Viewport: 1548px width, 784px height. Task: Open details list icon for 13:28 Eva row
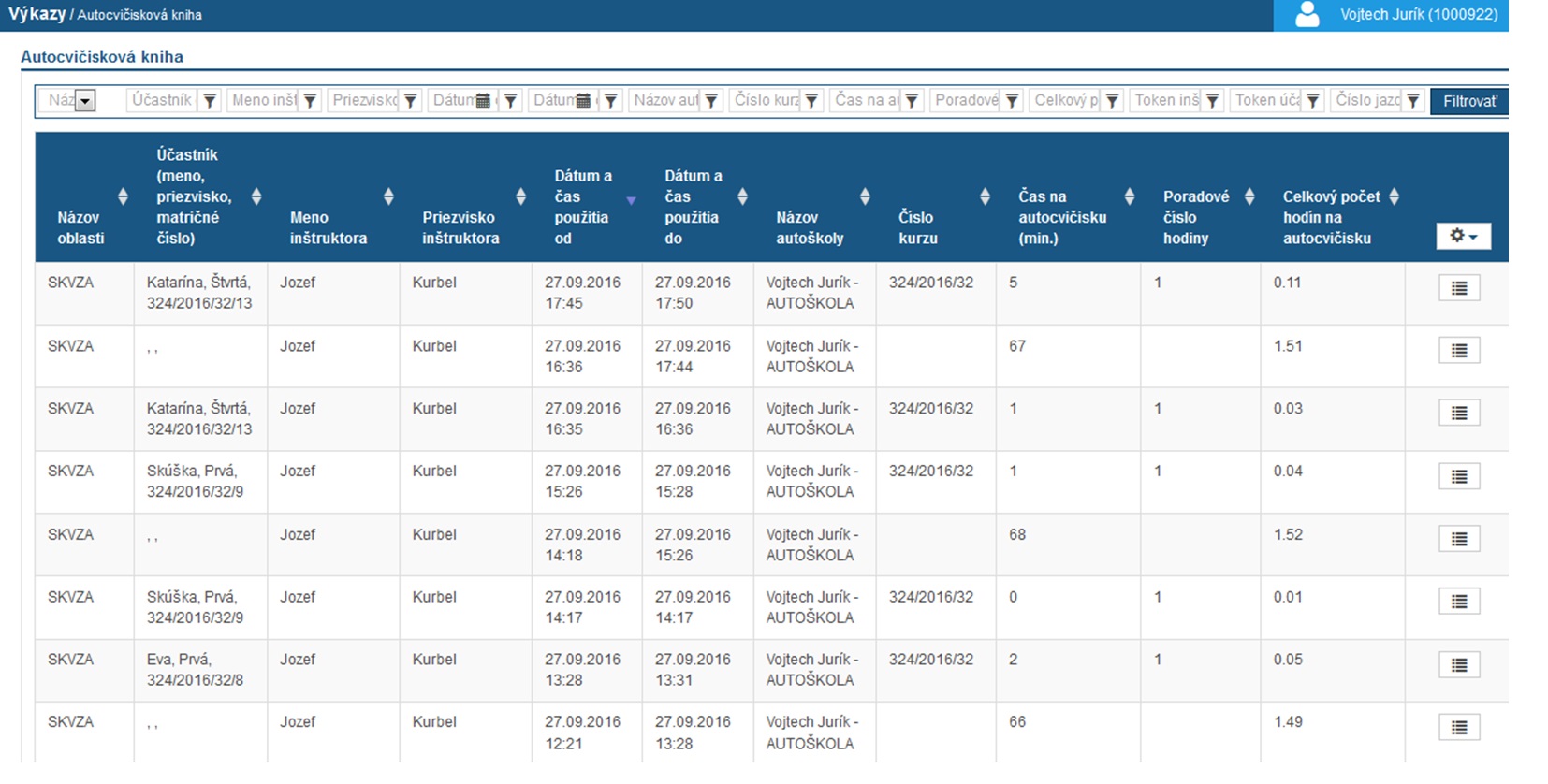pyautogui.click(x=1458, y=665)
